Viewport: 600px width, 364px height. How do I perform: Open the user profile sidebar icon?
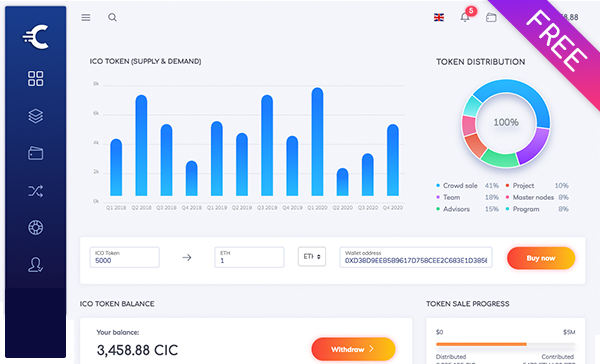coord(36,264)
